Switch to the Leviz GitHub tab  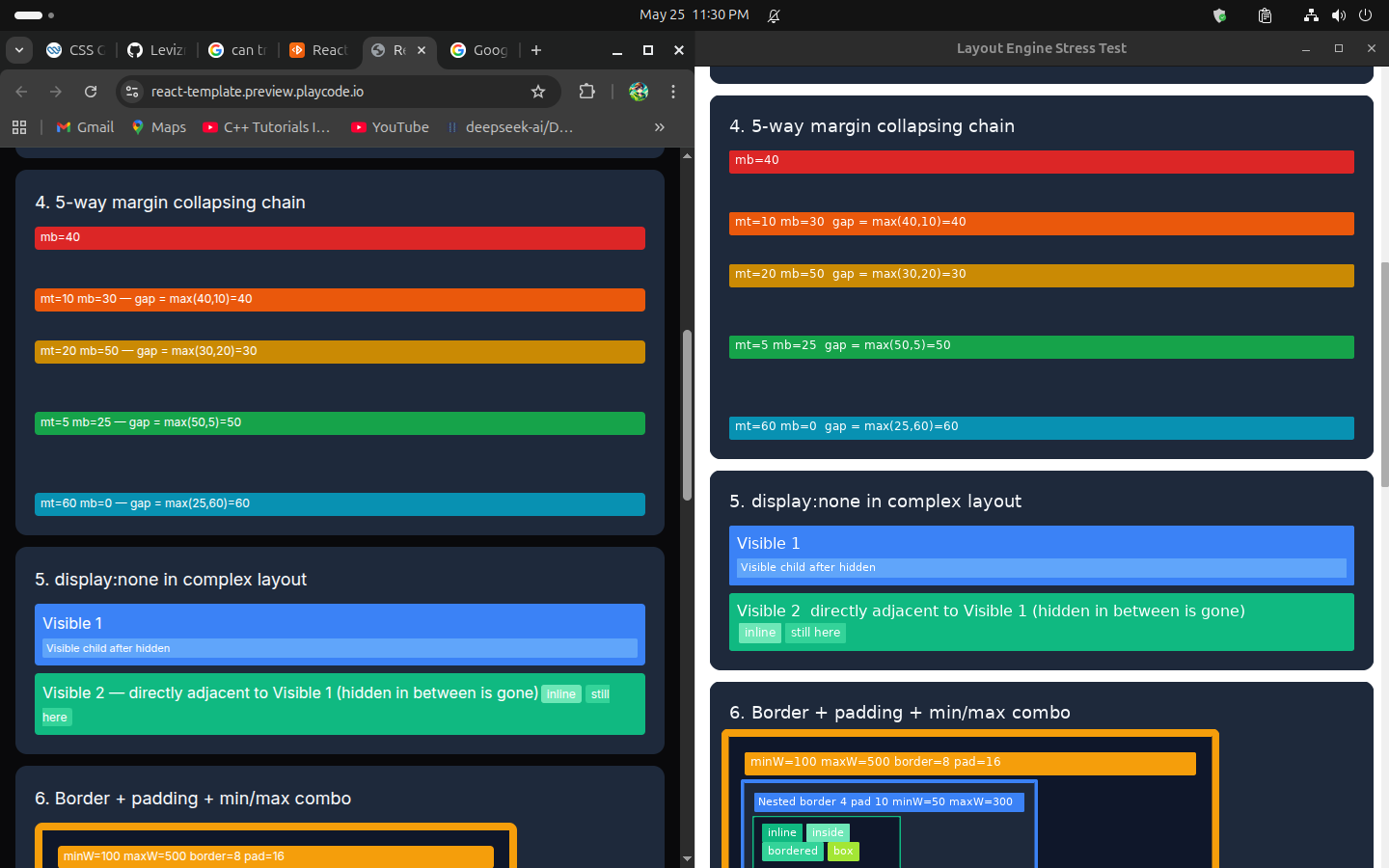pos(156,50)
